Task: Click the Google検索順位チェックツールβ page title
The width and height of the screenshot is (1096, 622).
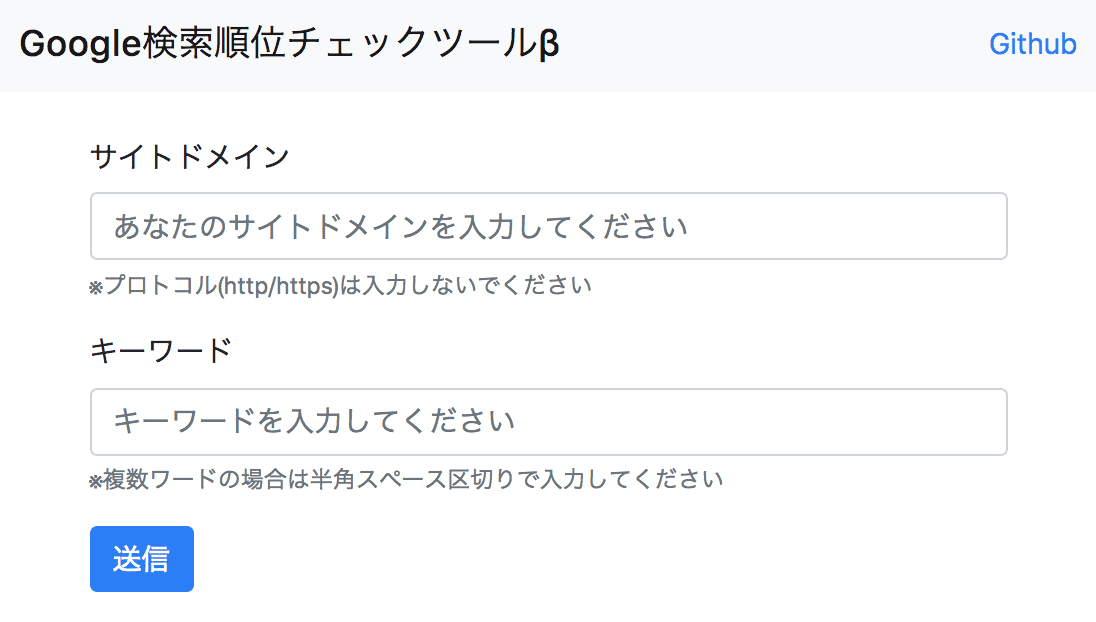Action: pyautogui.click(x=288, y=44)
